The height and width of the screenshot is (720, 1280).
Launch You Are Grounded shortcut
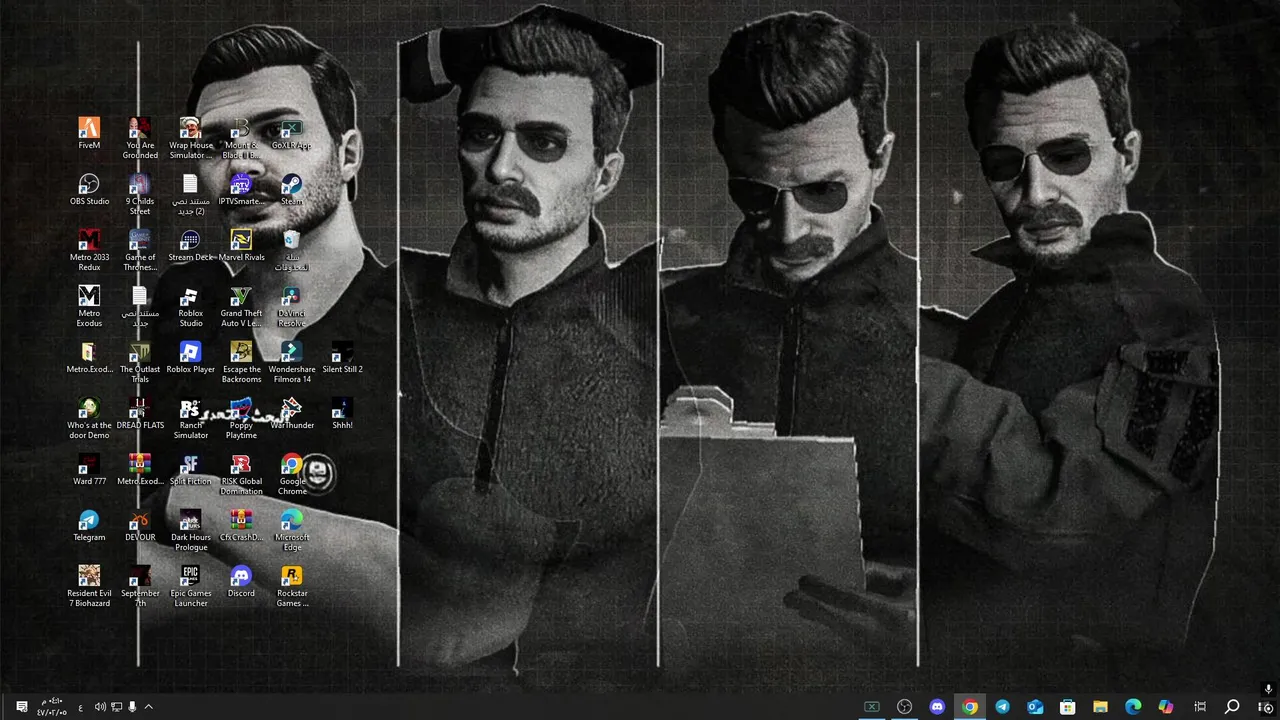140,138
